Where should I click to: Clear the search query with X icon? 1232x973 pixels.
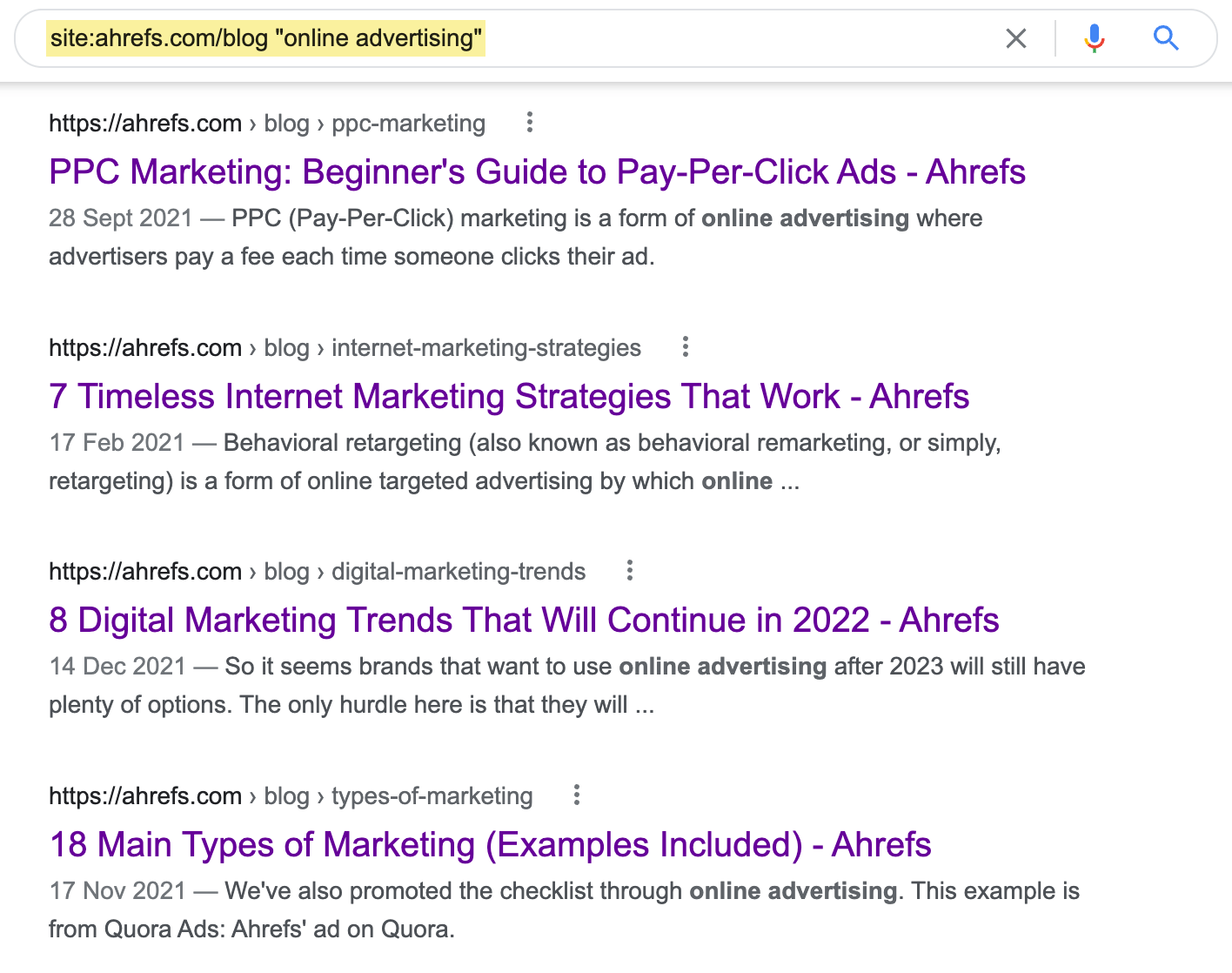[x=1015, y=38]
